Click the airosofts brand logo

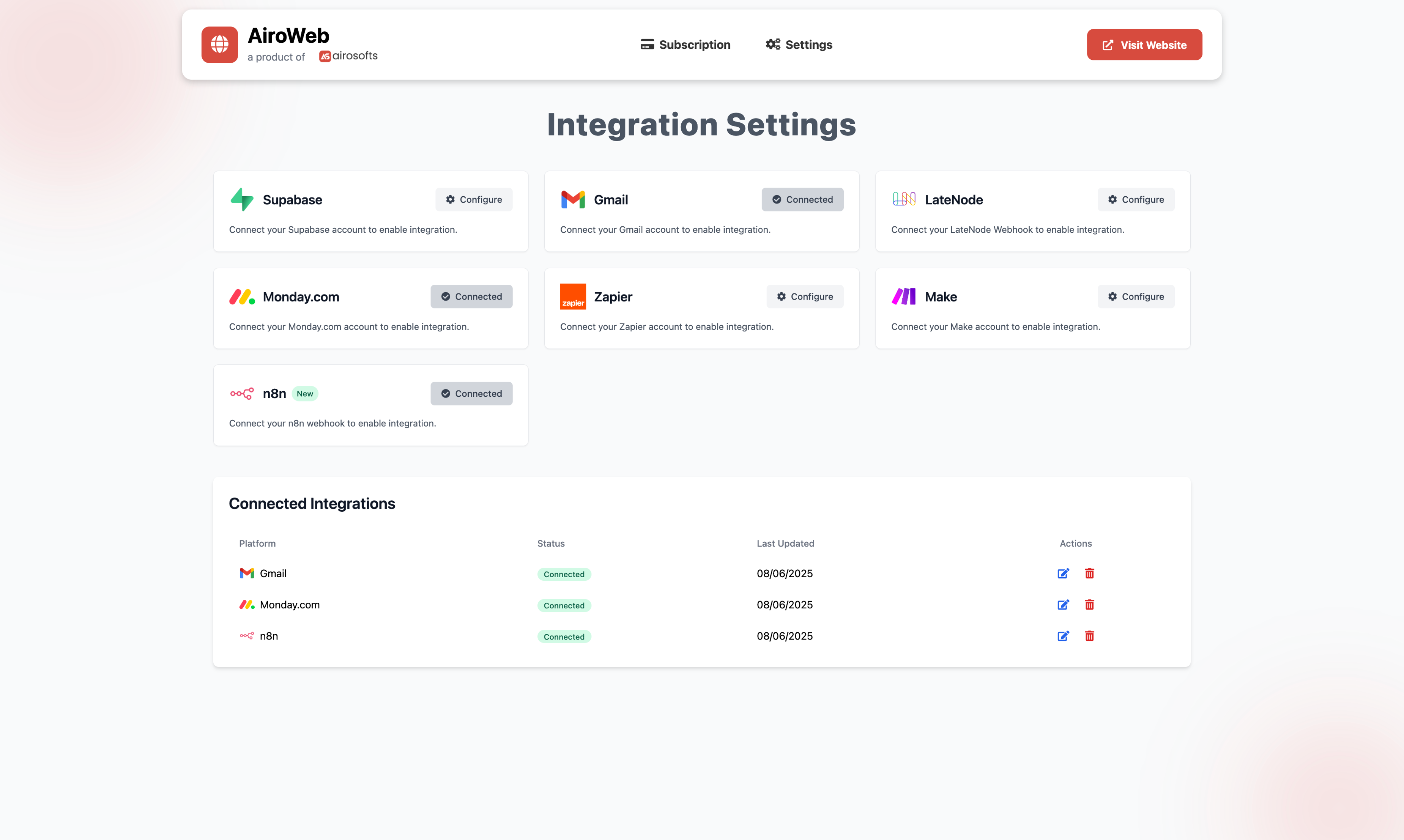[348, 56]
